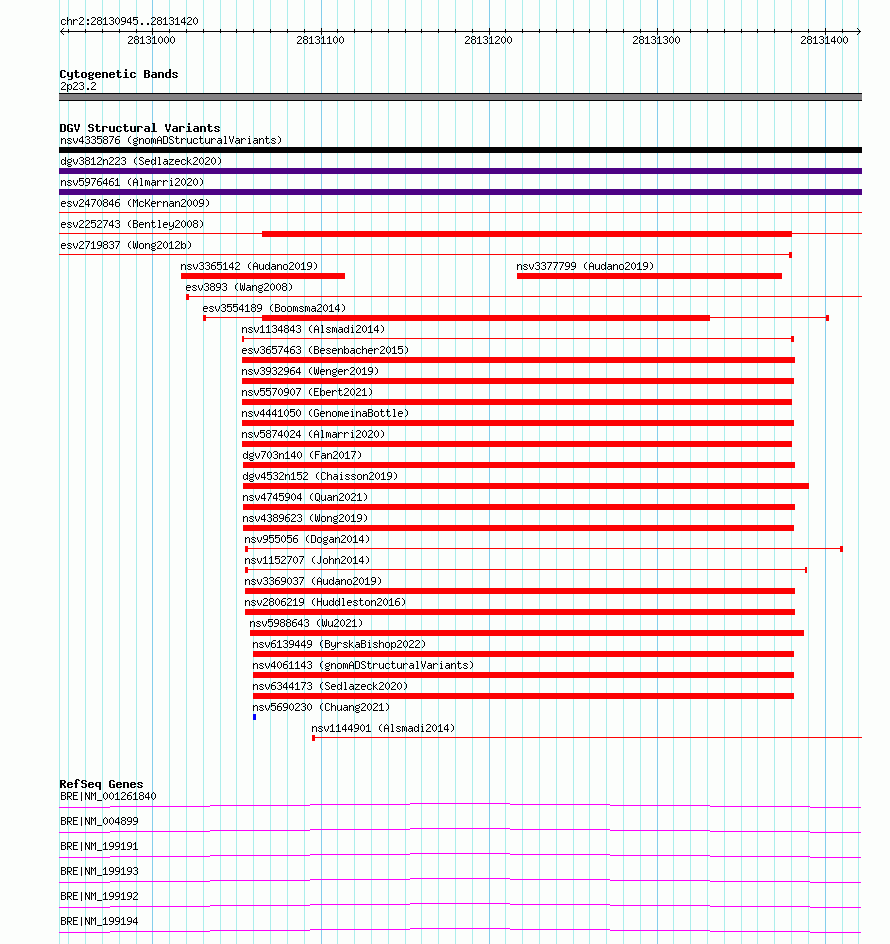The image size is (890, 944).
Task: Click ruler position 28131000
Action: click(151, 40)
